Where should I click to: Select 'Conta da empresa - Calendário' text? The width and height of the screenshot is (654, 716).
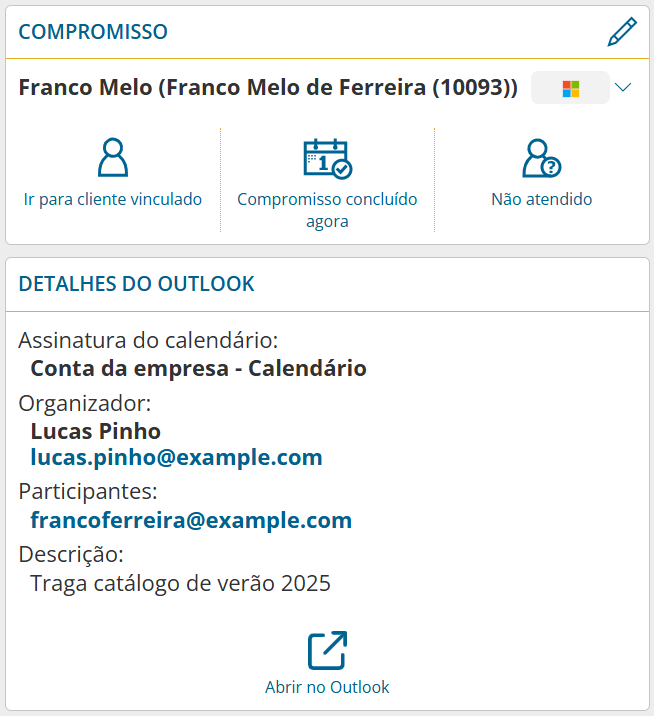click(198, 368)
